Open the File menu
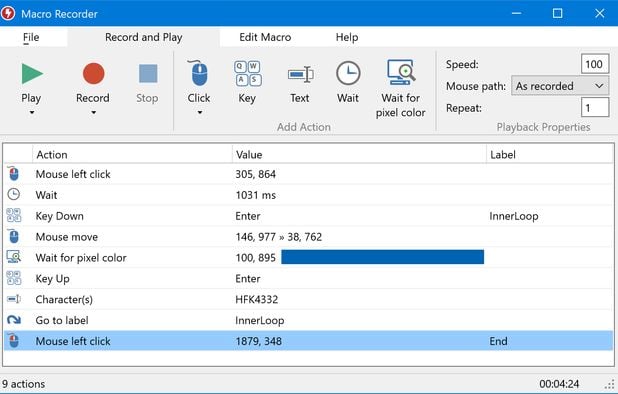Viewport: 618px width, 394px height. 31,37
